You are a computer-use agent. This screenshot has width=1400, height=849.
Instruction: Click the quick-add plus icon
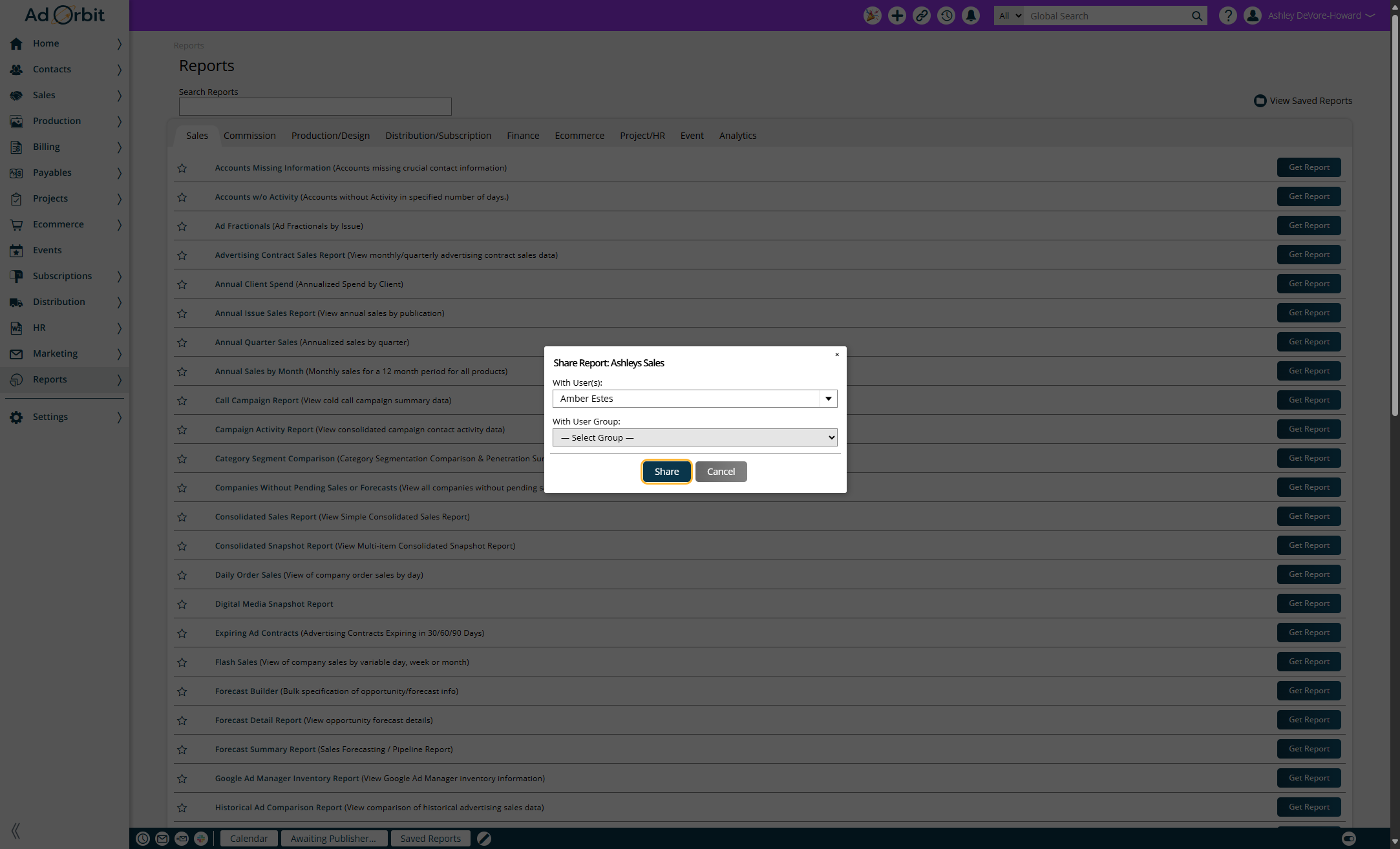pyautogui.click(x=896, y=16)
